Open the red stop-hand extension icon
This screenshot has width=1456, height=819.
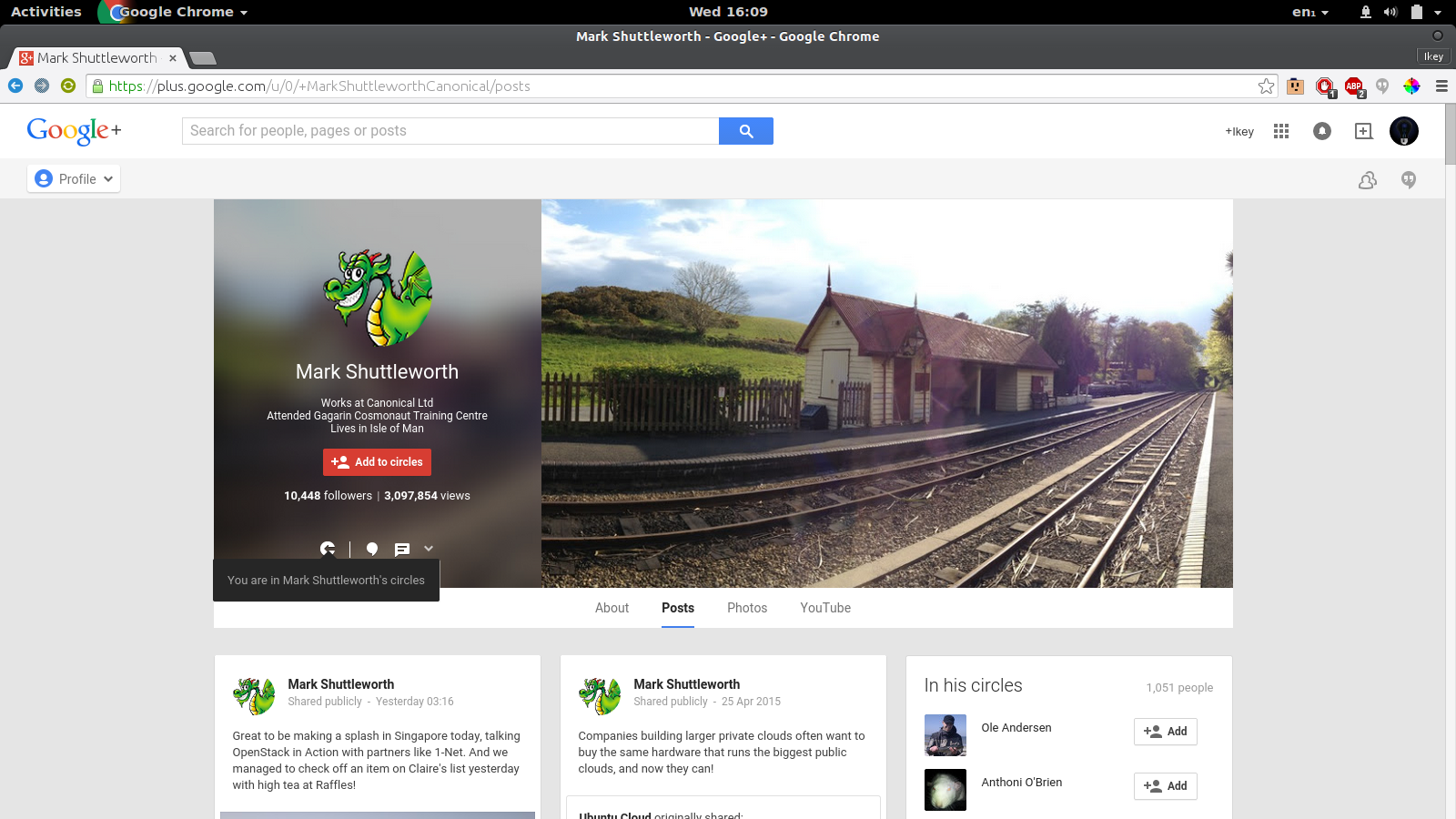(x=1325, y=86)
